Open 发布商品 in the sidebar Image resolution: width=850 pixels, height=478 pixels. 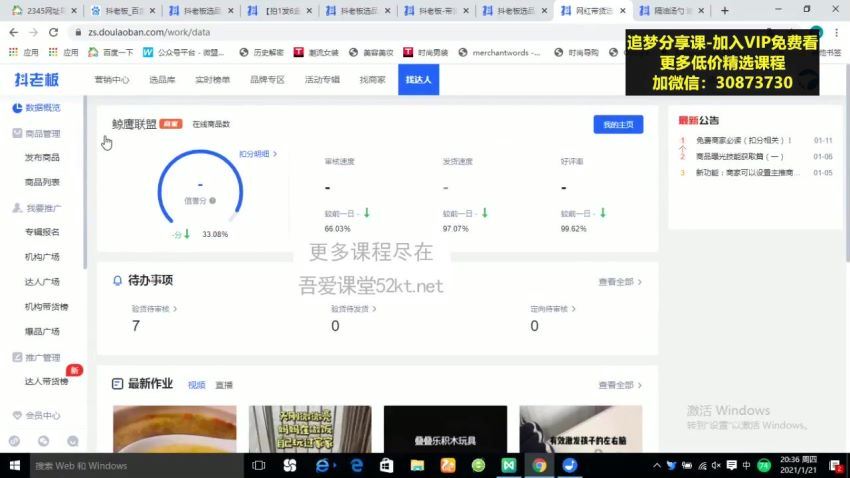42,158
